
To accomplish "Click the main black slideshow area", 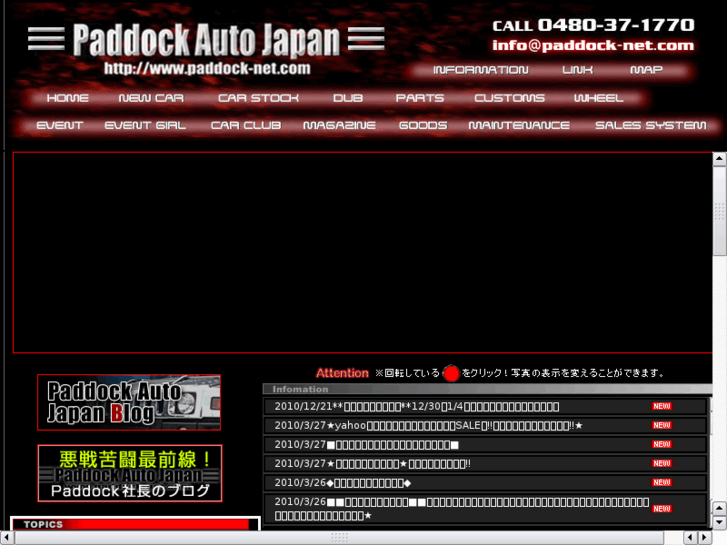I will click(x=363, y=253).
